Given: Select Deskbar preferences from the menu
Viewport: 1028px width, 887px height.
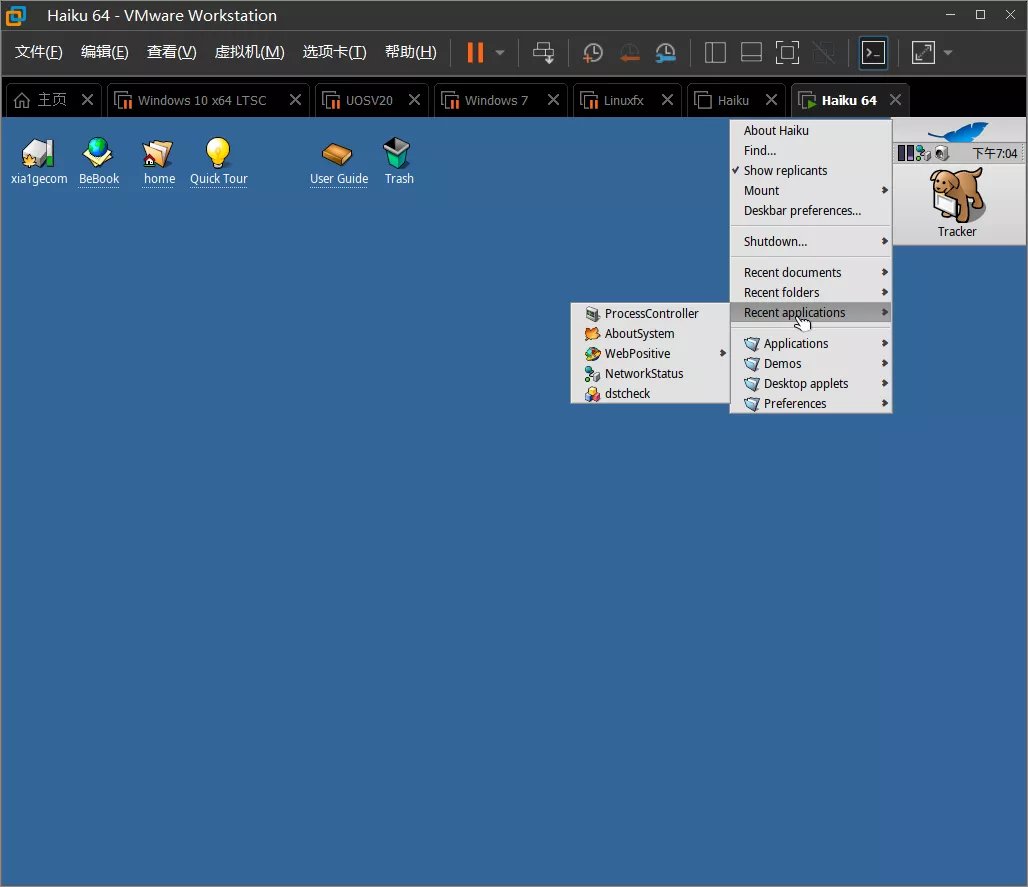Looking at the screenshot, I should pyautogui.click(x=802, y=211).
